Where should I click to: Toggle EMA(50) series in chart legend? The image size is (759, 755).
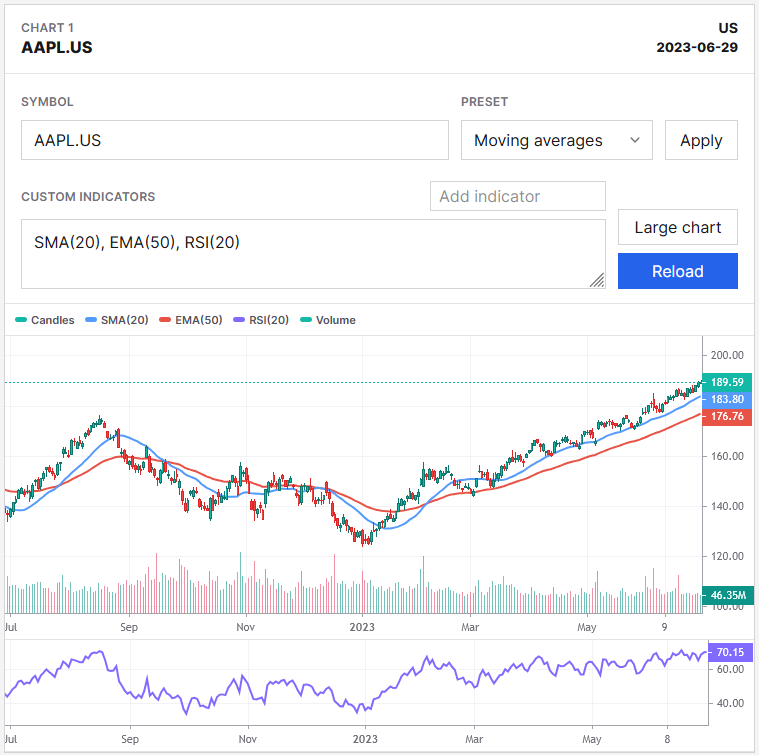[x=191, y=320]
